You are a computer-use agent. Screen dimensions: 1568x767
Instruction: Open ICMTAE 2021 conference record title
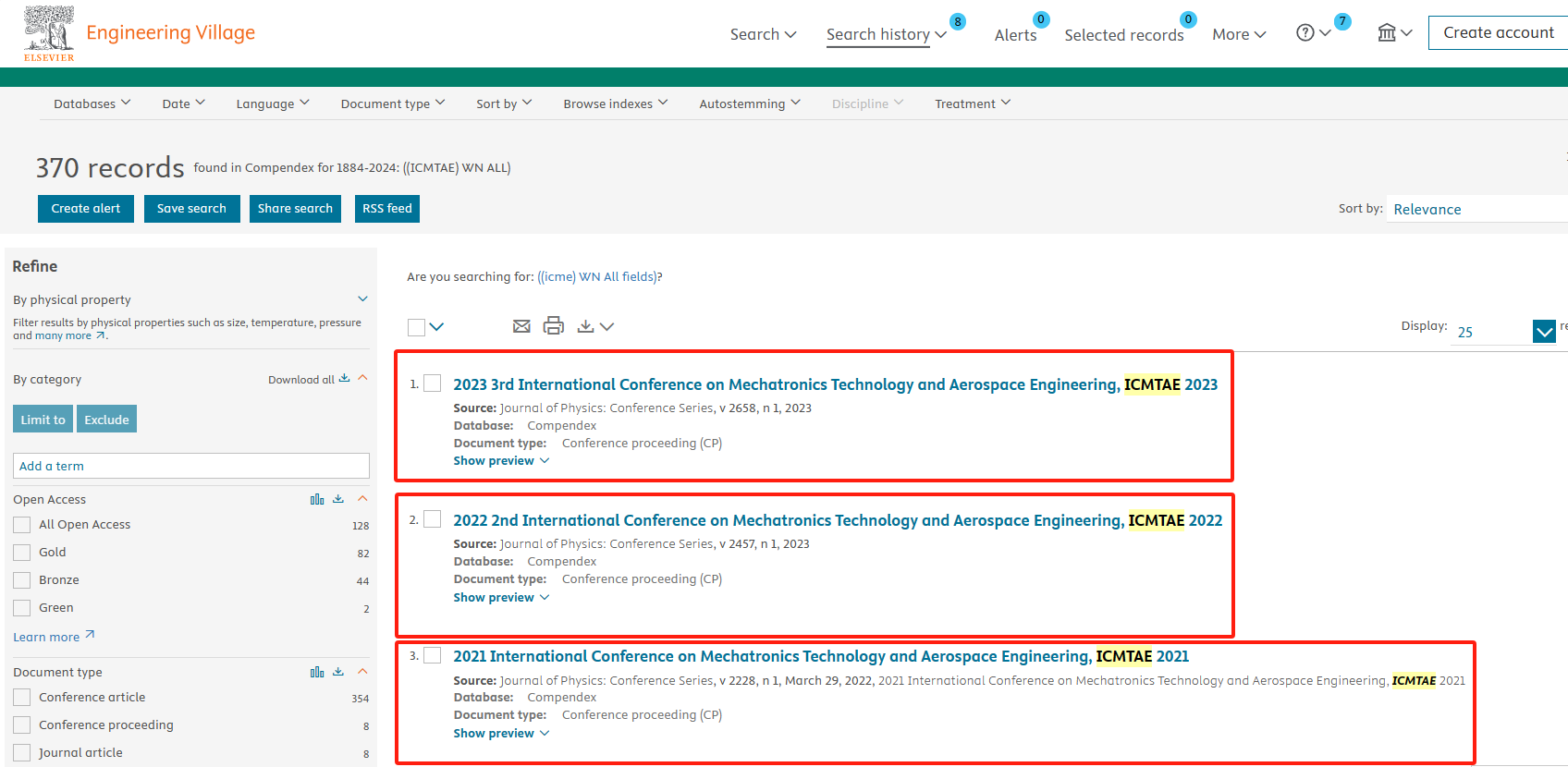click(821, 656)
